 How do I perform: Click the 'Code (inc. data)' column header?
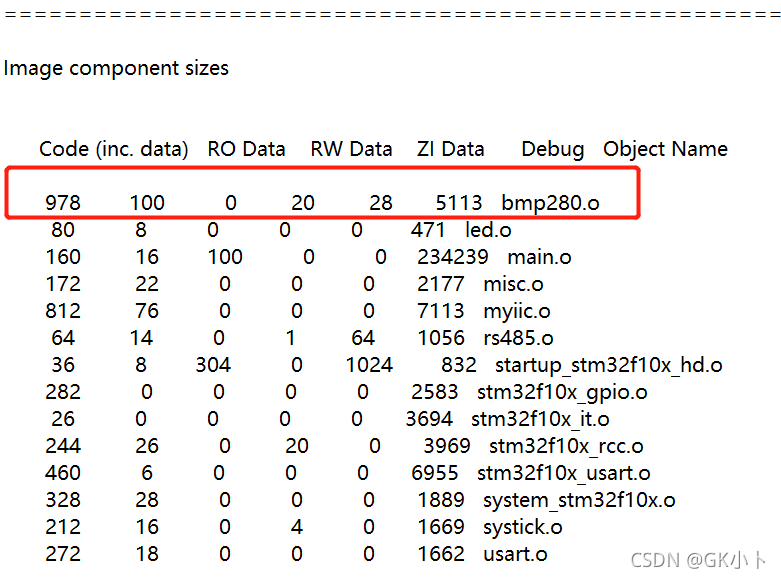point(114,149)
